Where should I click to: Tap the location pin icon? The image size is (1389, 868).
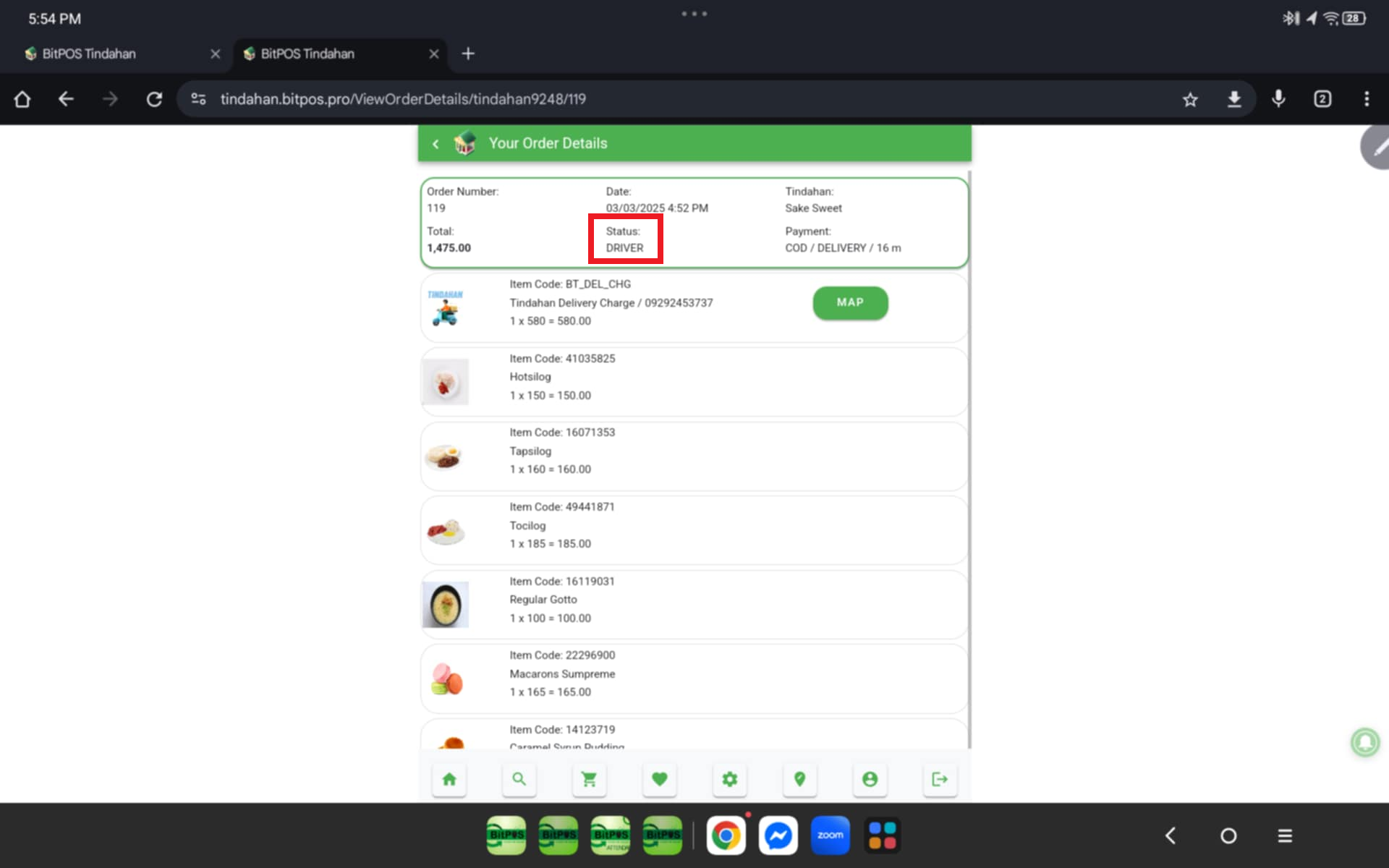(799, 779)
